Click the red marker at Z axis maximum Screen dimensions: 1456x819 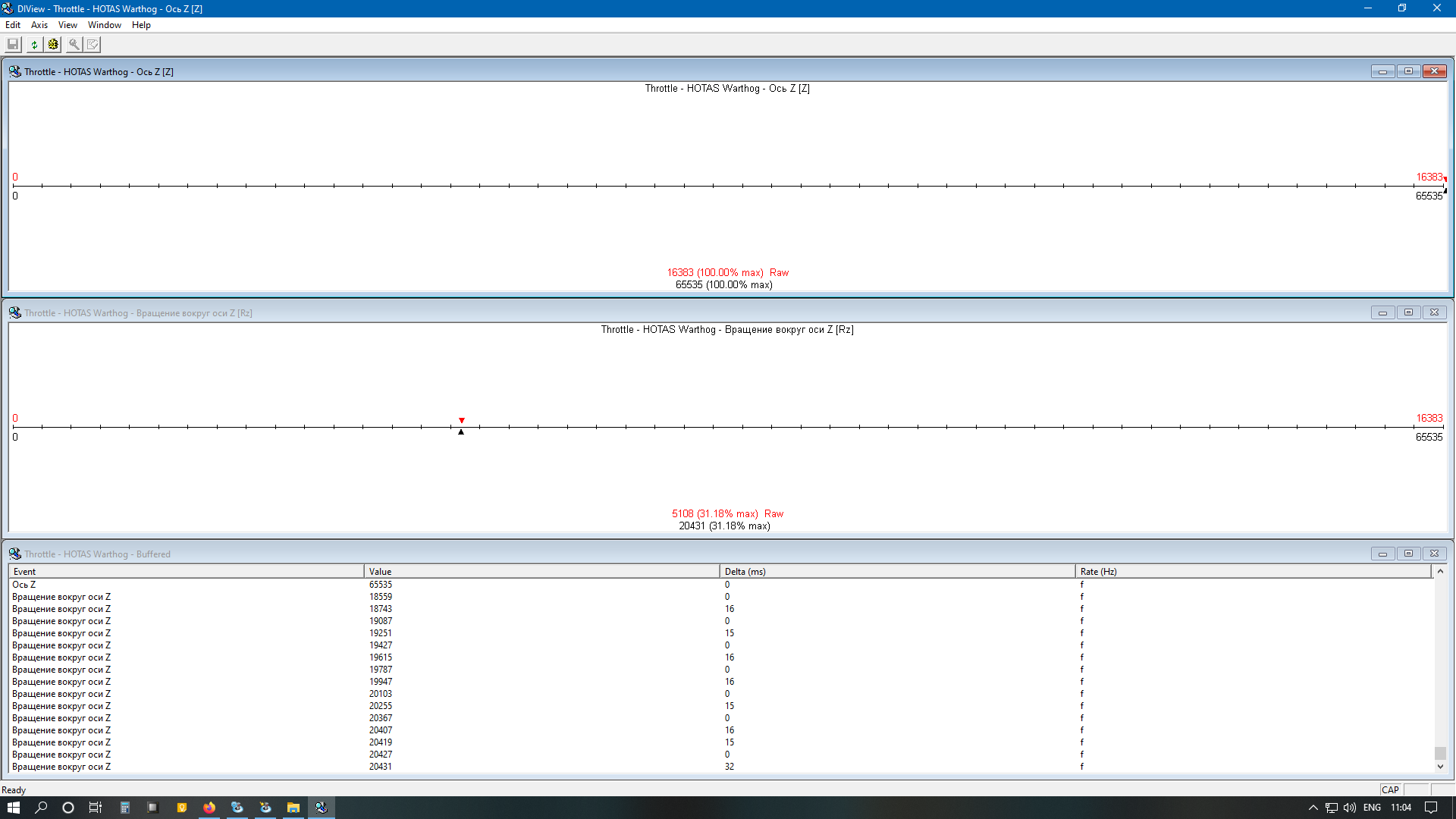point(1445,179)
